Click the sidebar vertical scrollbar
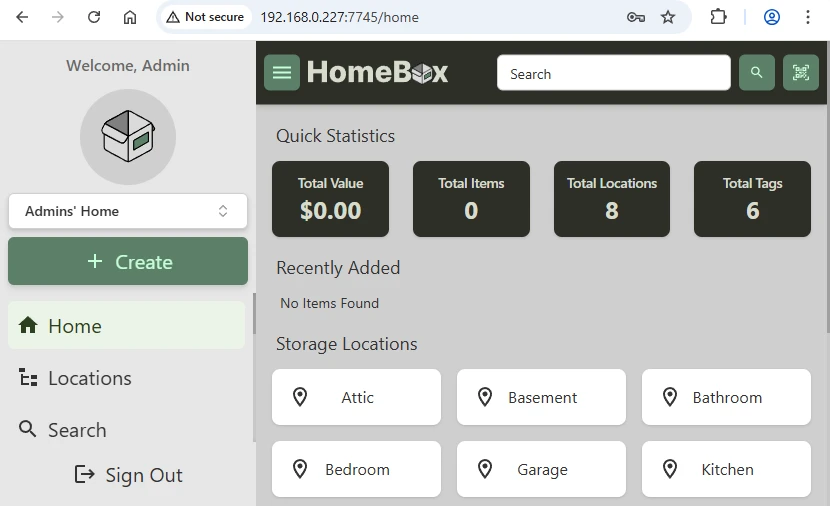The width and height of the screenshot is (830, 506). pyautogui.click(x=254, y=313)
